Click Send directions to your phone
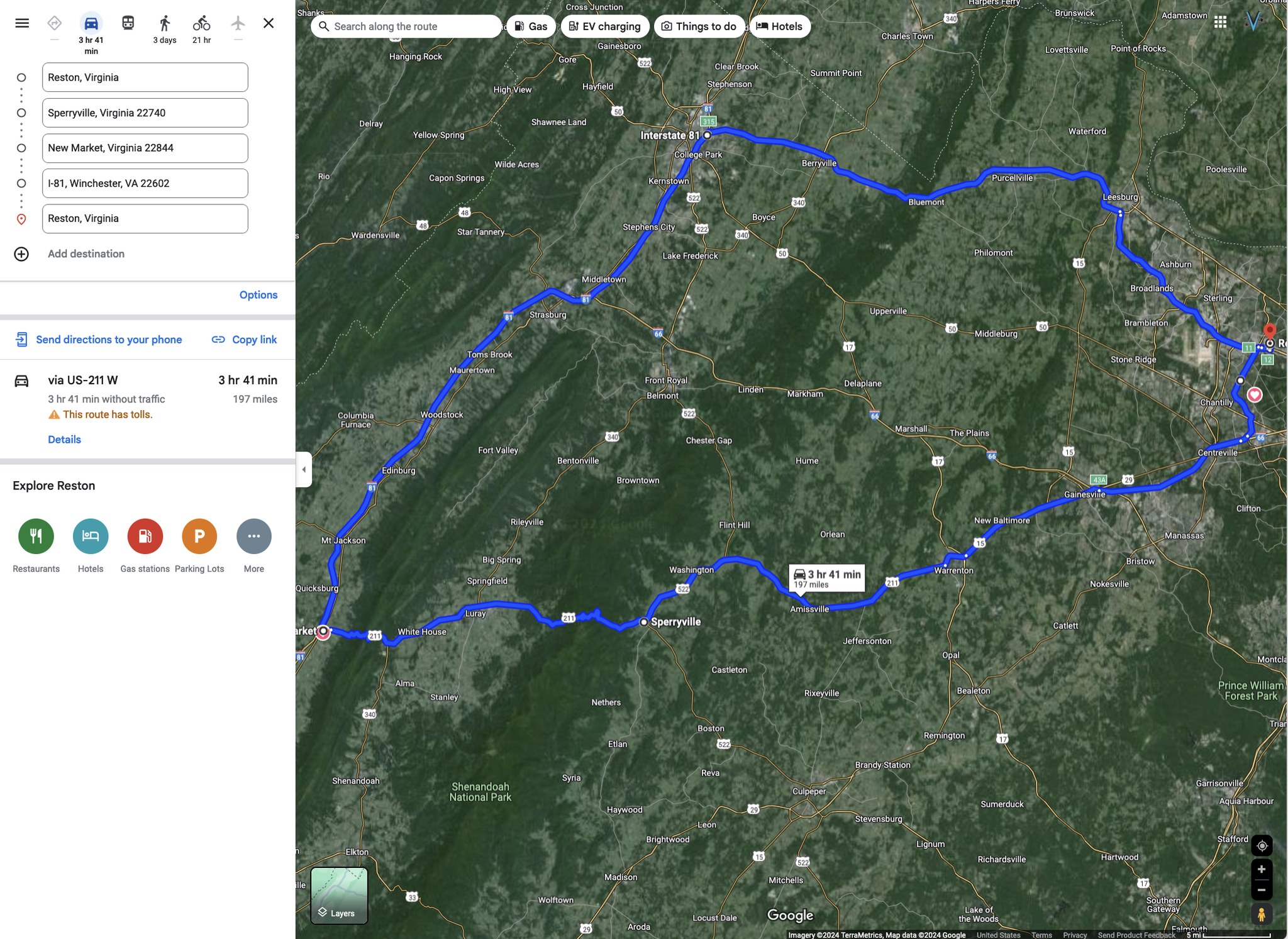This screenshot has height=939, width=1288. (99, 340)
